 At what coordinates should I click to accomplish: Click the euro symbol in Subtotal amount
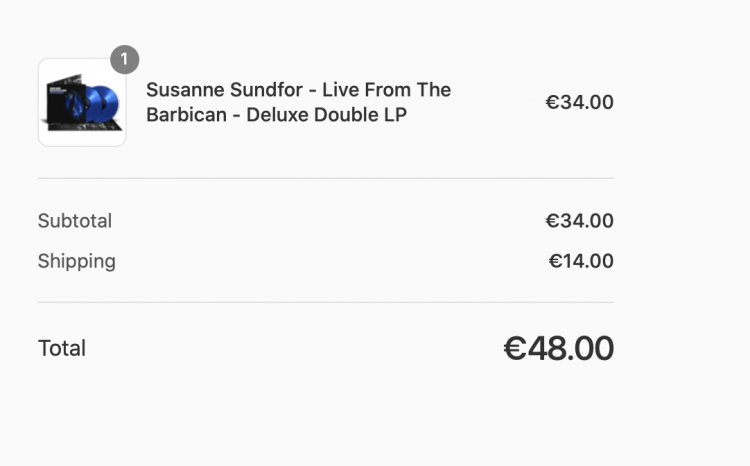[552, 221]
